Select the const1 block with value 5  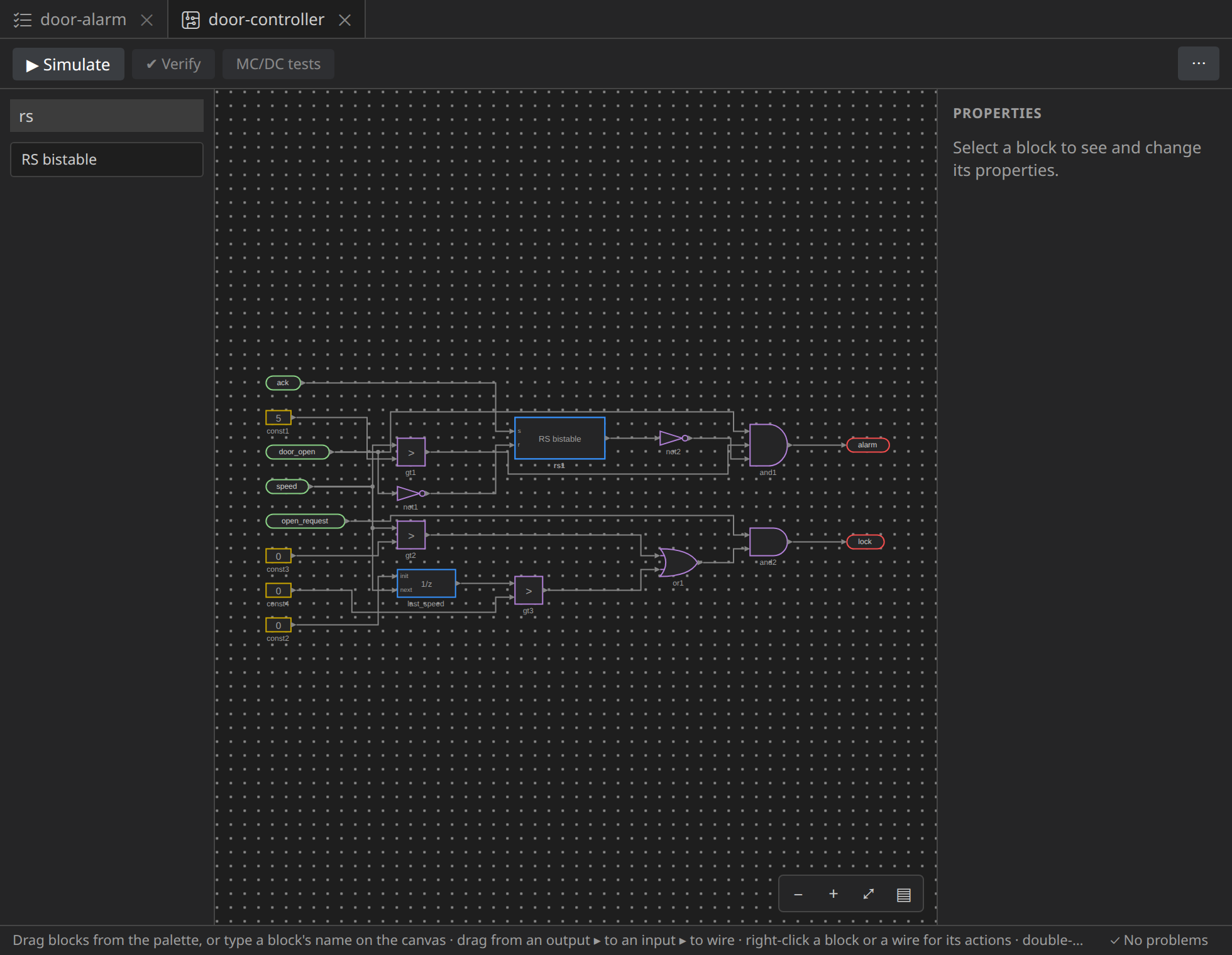pyautogui.click(x=278, y=418)
